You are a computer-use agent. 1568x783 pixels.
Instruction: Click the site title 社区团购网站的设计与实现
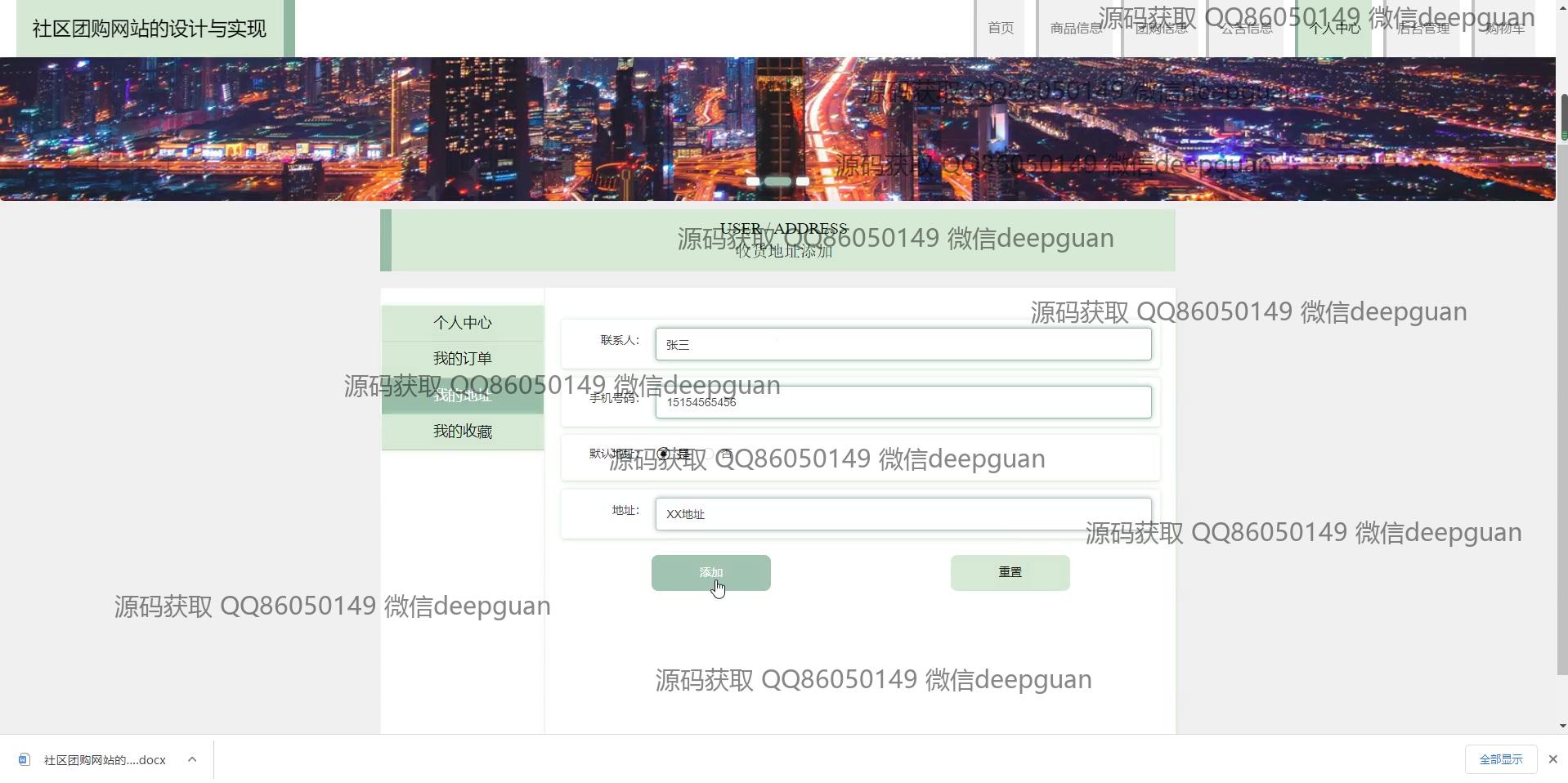point(150,29)
